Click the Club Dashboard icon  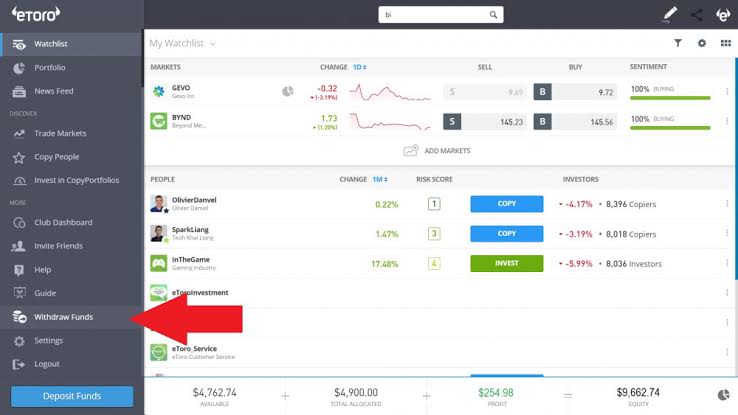[19, 223]
